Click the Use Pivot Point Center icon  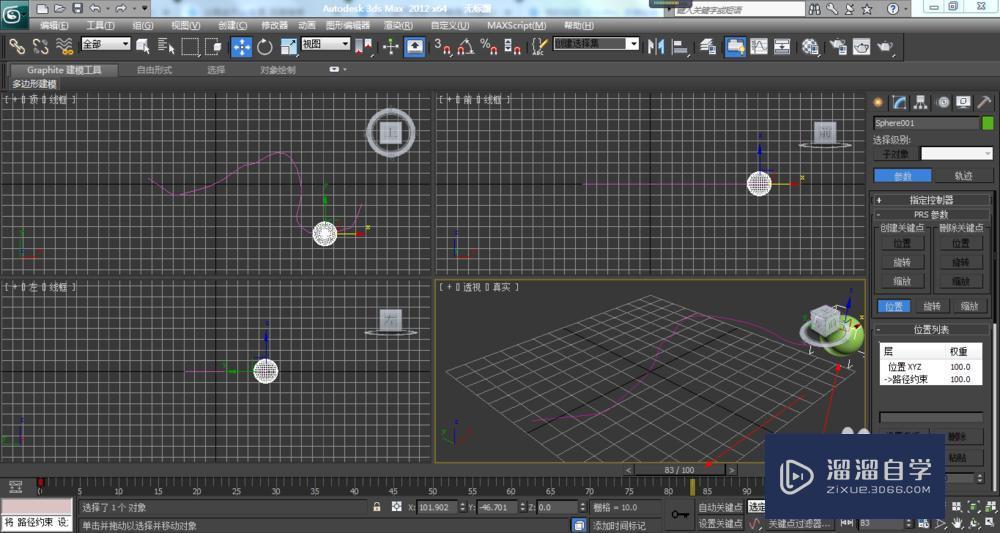363,47
